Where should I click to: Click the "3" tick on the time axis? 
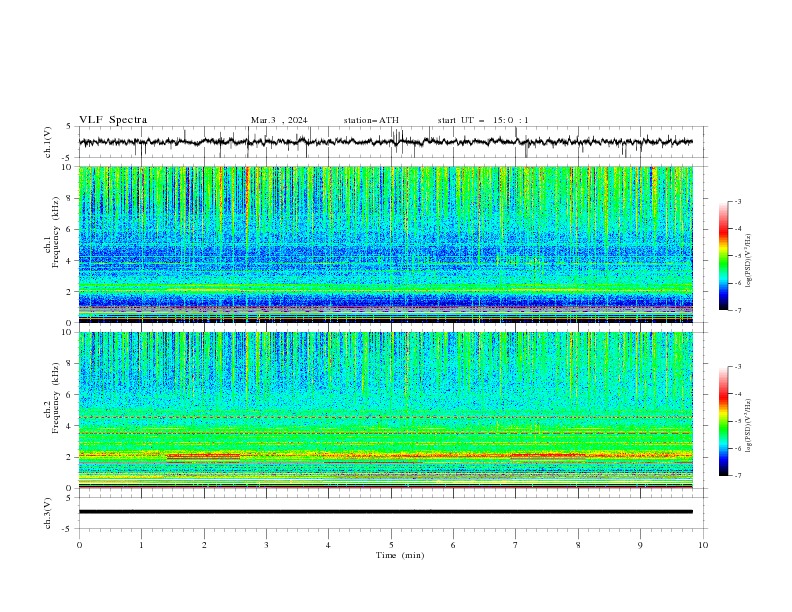point(266,545)
